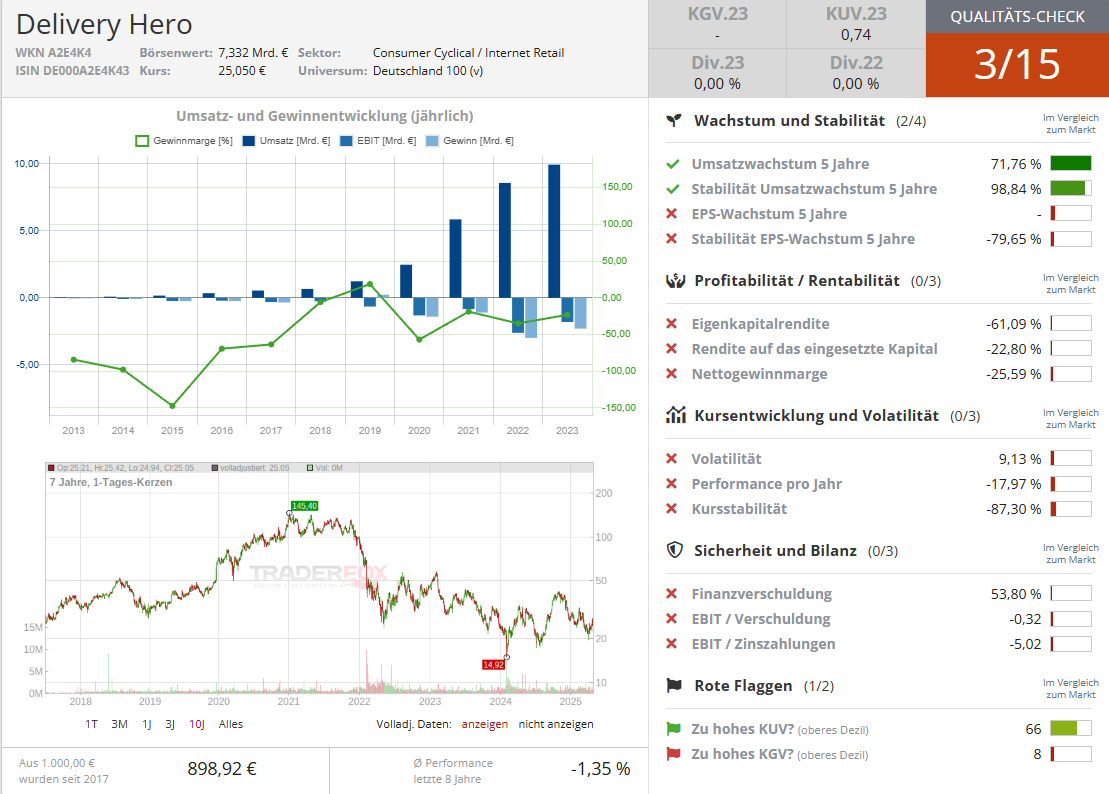Viewport: 1109px width, 794px height.
Task: Switch price chart to 3J range
Action: click(x=170, y=724)
